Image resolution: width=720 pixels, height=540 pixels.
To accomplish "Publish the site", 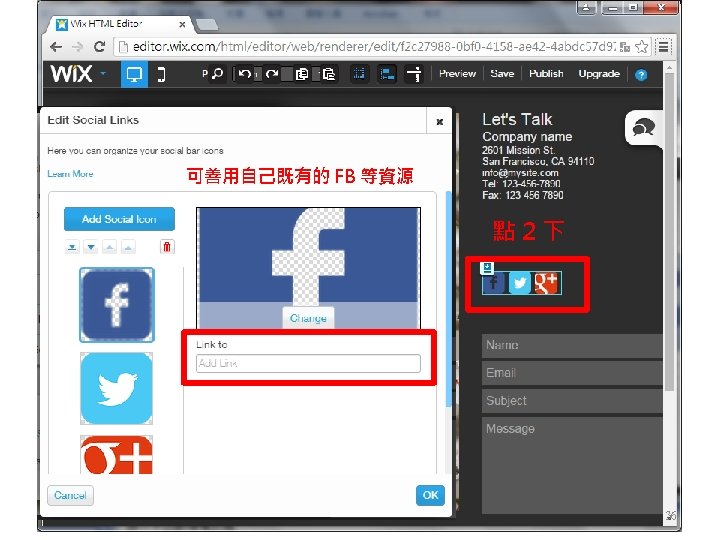I will click(x=546, y=74).
